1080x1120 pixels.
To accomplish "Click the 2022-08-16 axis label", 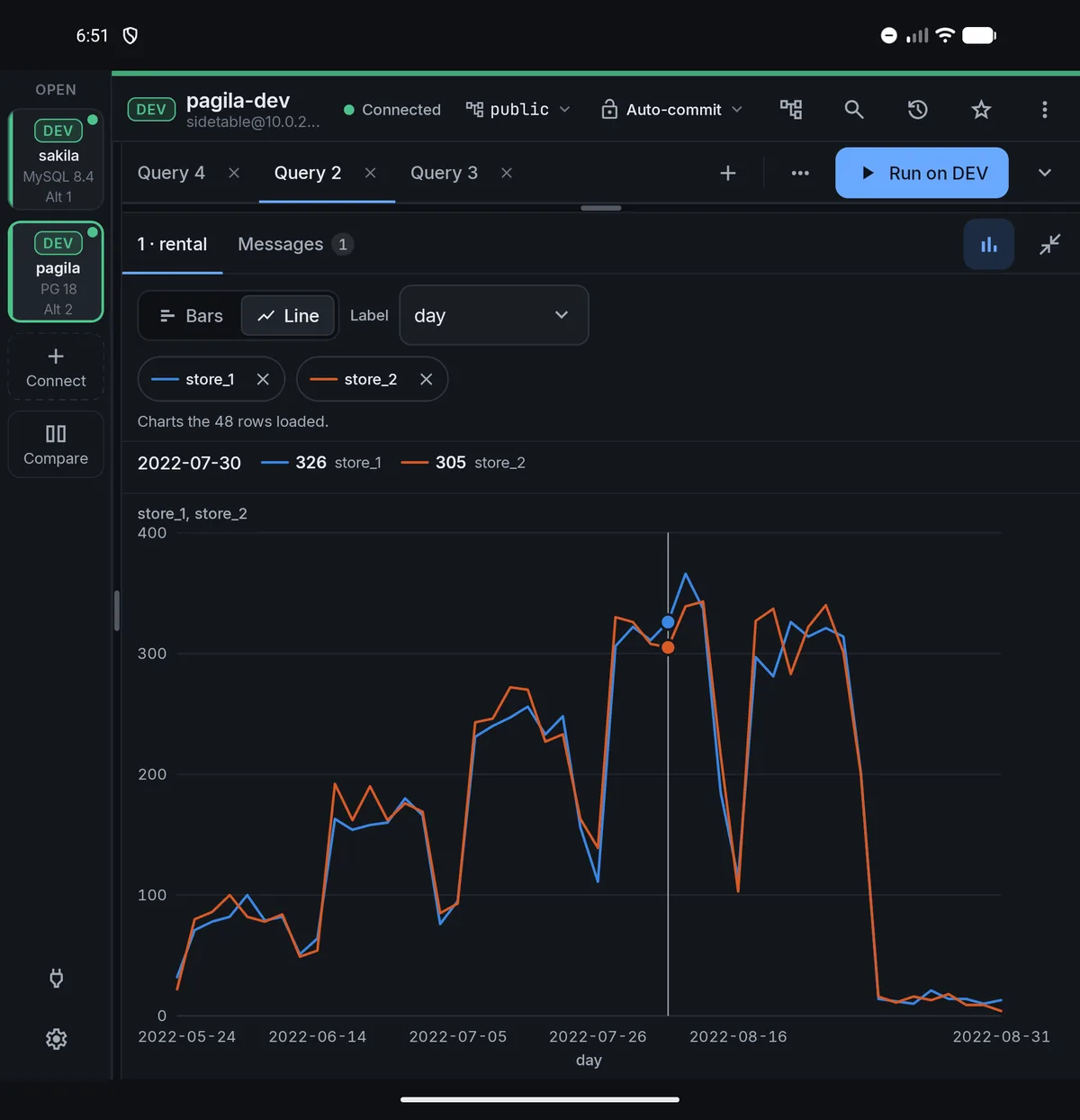I will 738,1037.
